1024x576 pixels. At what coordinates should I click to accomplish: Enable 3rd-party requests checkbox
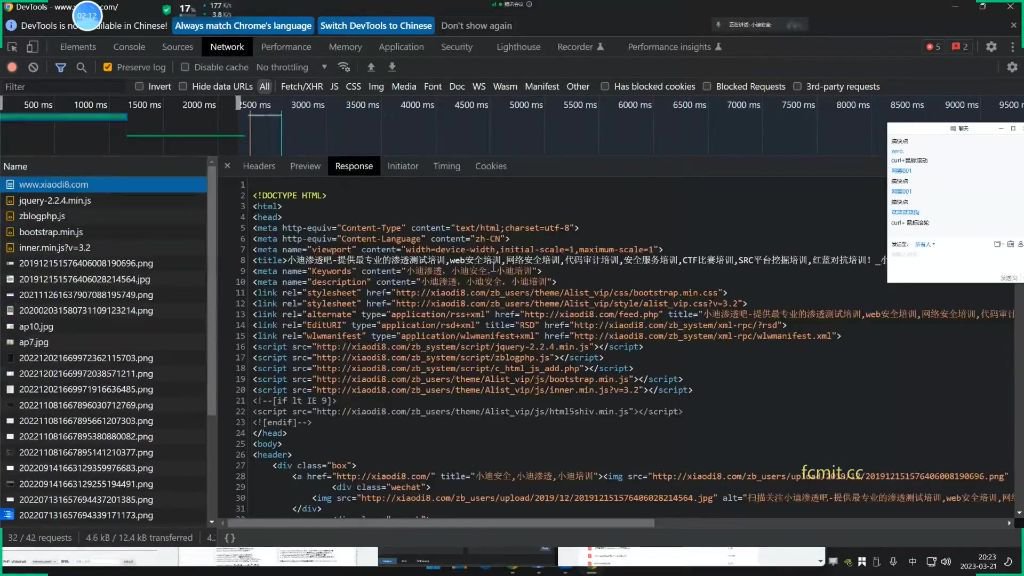click(x=797, y=86)
